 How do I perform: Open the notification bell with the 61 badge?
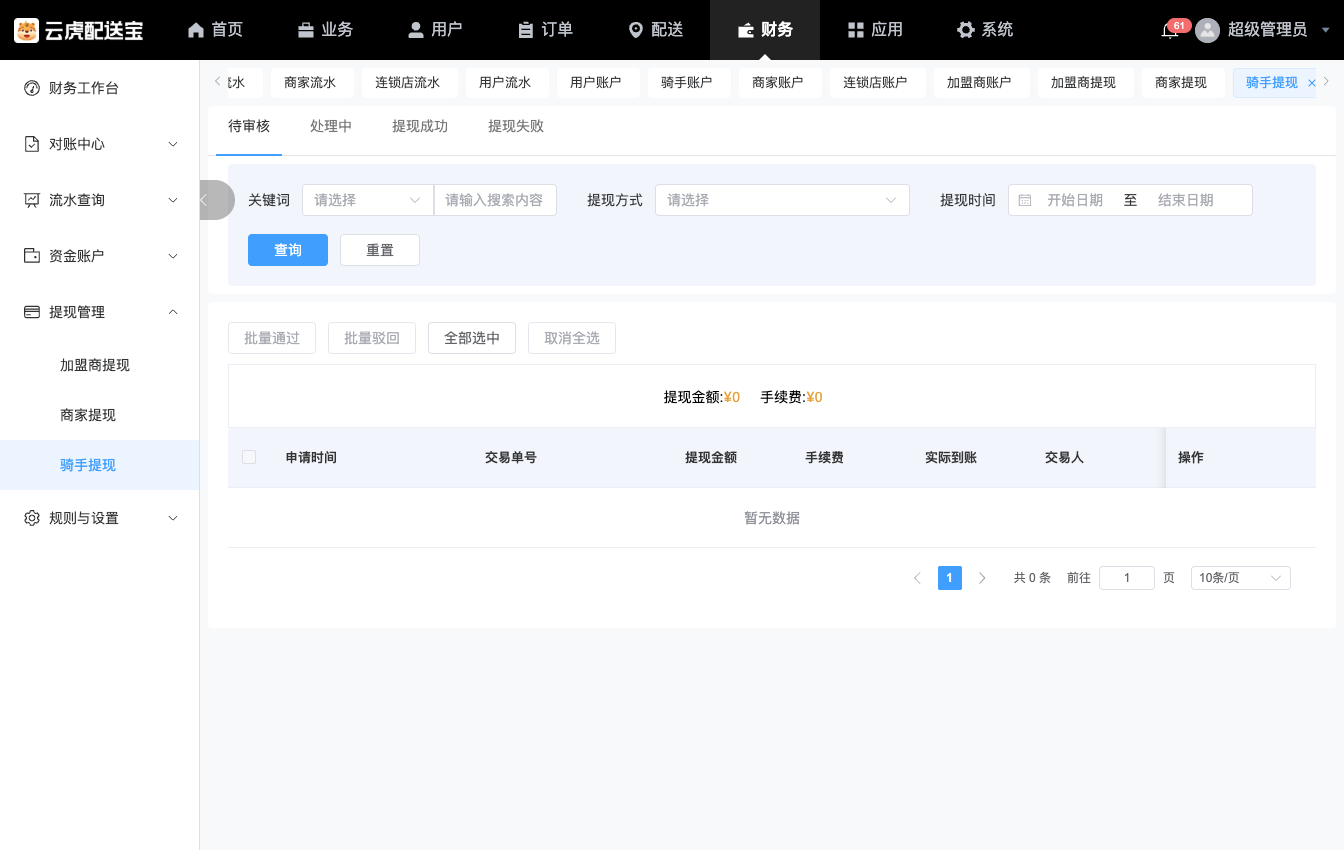click(x=1169, y=30)
